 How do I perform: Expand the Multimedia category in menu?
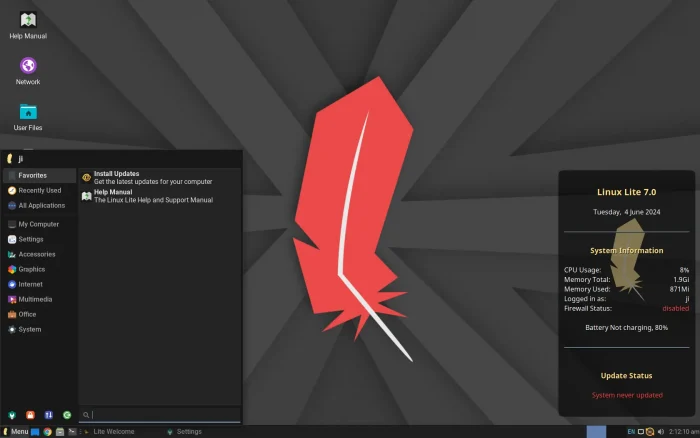point(35,299)
